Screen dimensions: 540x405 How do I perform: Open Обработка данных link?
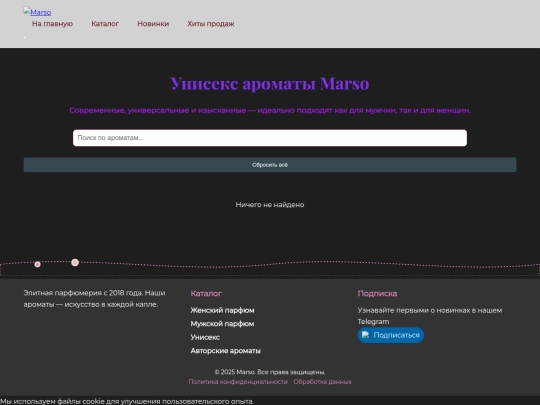tap(322, 382)
